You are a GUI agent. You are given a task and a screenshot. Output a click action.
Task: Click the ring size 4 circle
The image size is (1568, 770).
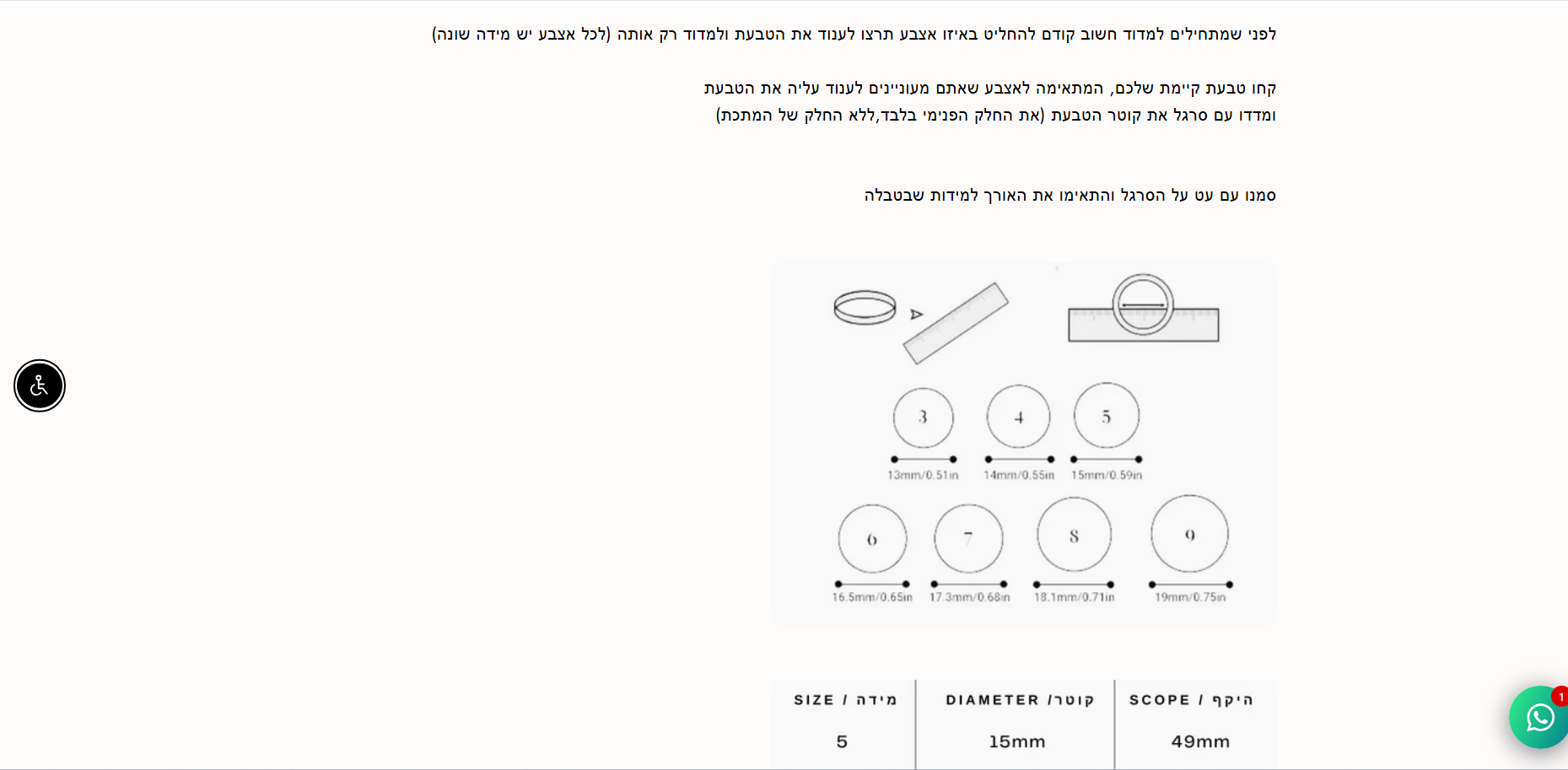click(x=1018, y=417)
